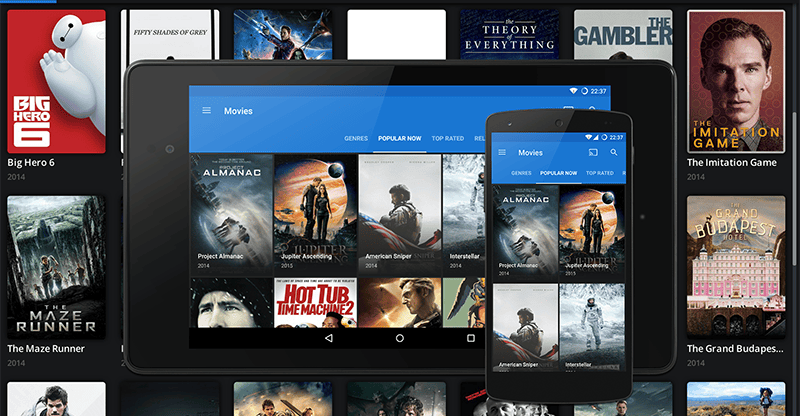Open the poster right of Hot Tub Time Machine 2 on the tablet
The height and width of the screenshot is (416, 800).
(x=399, y=303)
